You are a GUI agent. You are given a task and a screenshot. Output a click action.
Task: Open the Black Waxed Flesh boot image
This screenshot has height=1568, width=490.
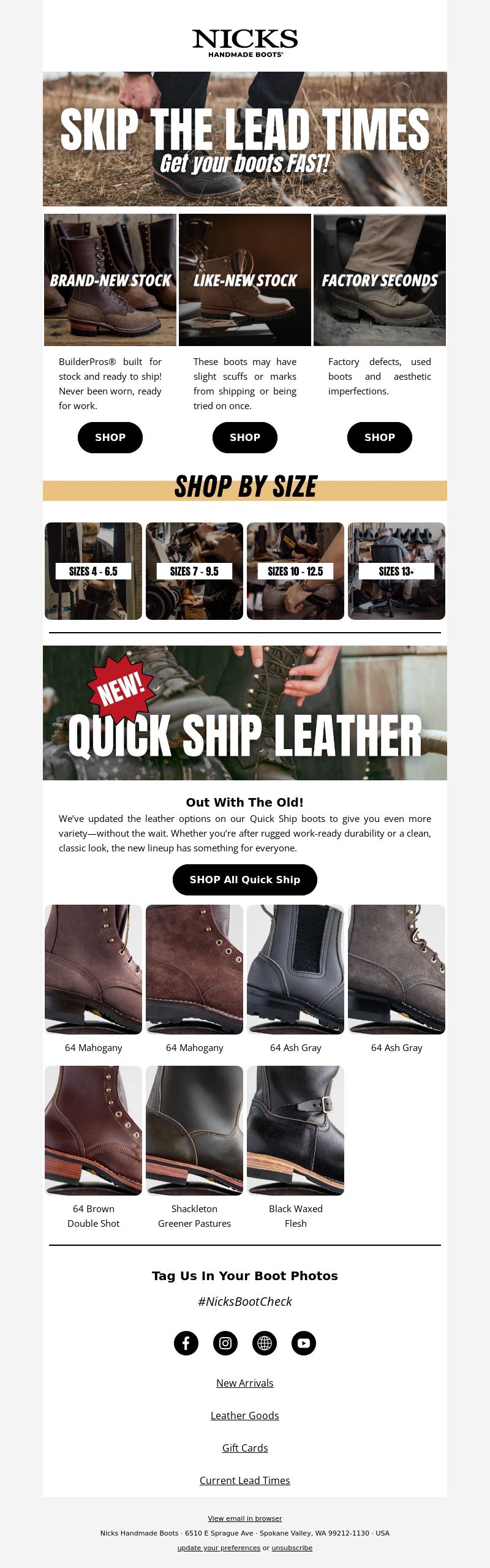click(x=295, y=1131)
